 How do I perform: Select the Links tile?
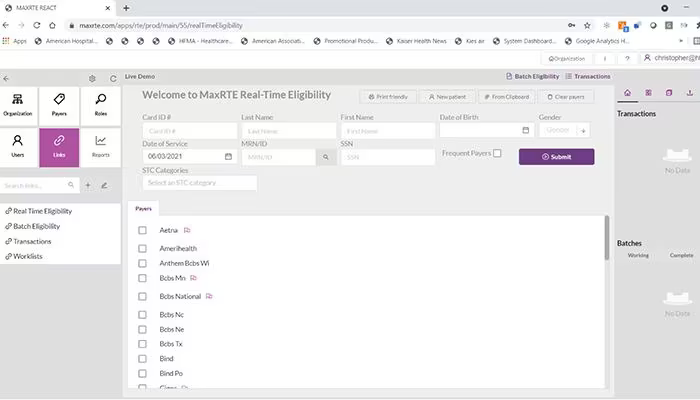click(59, 147)
